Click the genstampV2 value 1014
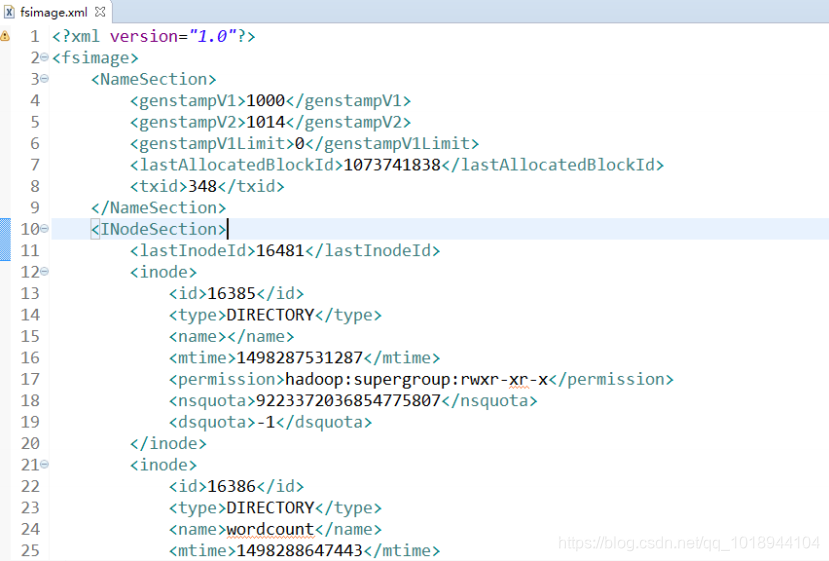 pos(265,122)
